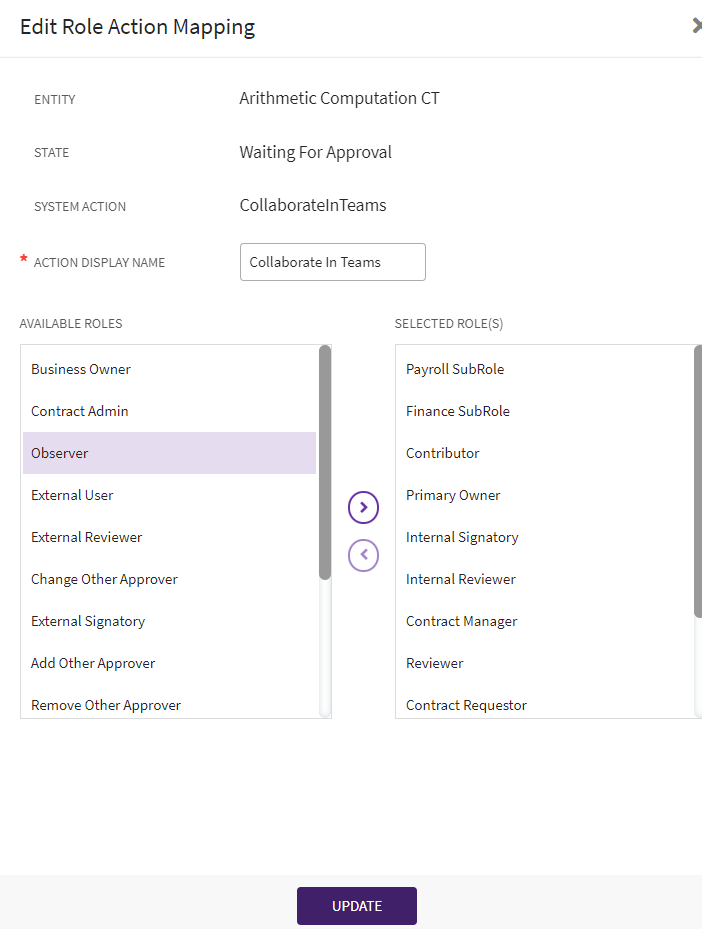The image size is (702, 929).
Task: Select Change Other Approver role
Action: [x=104, y=579]
